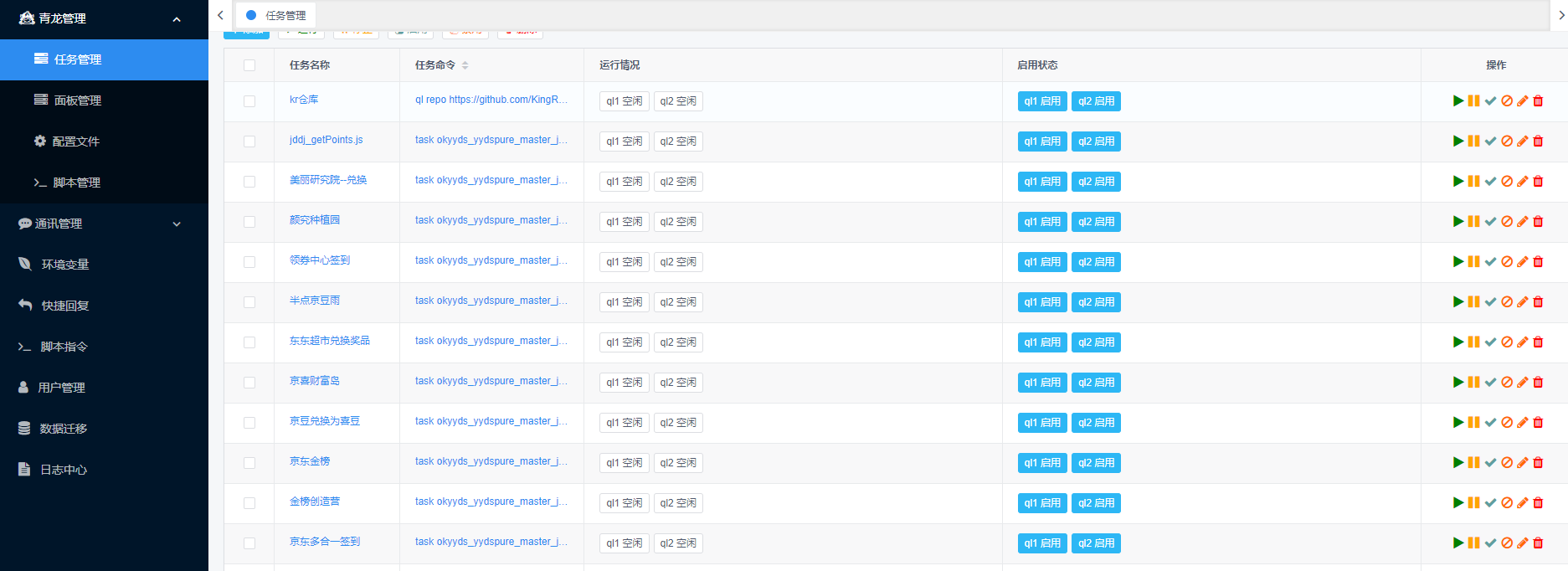Disable the 京东金榜 task via ban icon
The height and width of the screenshot is (571, 1568).
point(1507,462)
